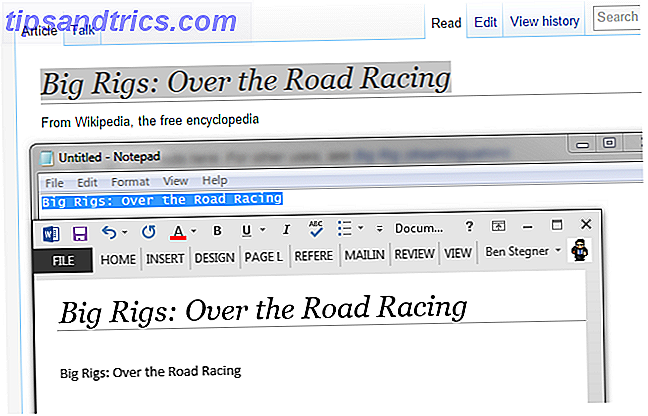Open the FILE tab in Word
The width and height of the screenshot is (648, 416).
[x=63, y=260]
